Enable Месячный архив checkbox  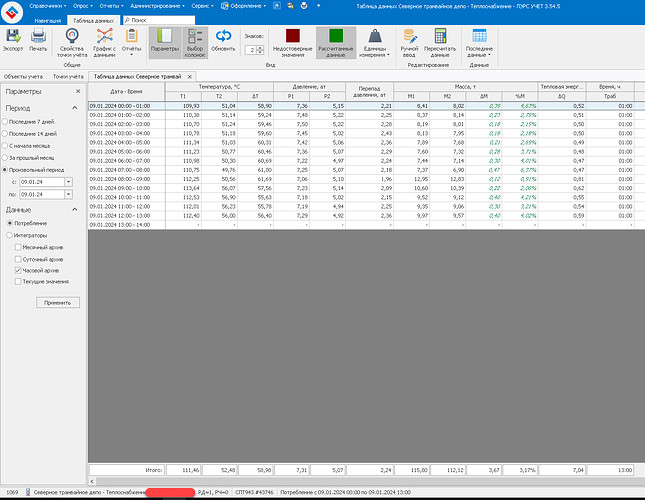(18, 247)
